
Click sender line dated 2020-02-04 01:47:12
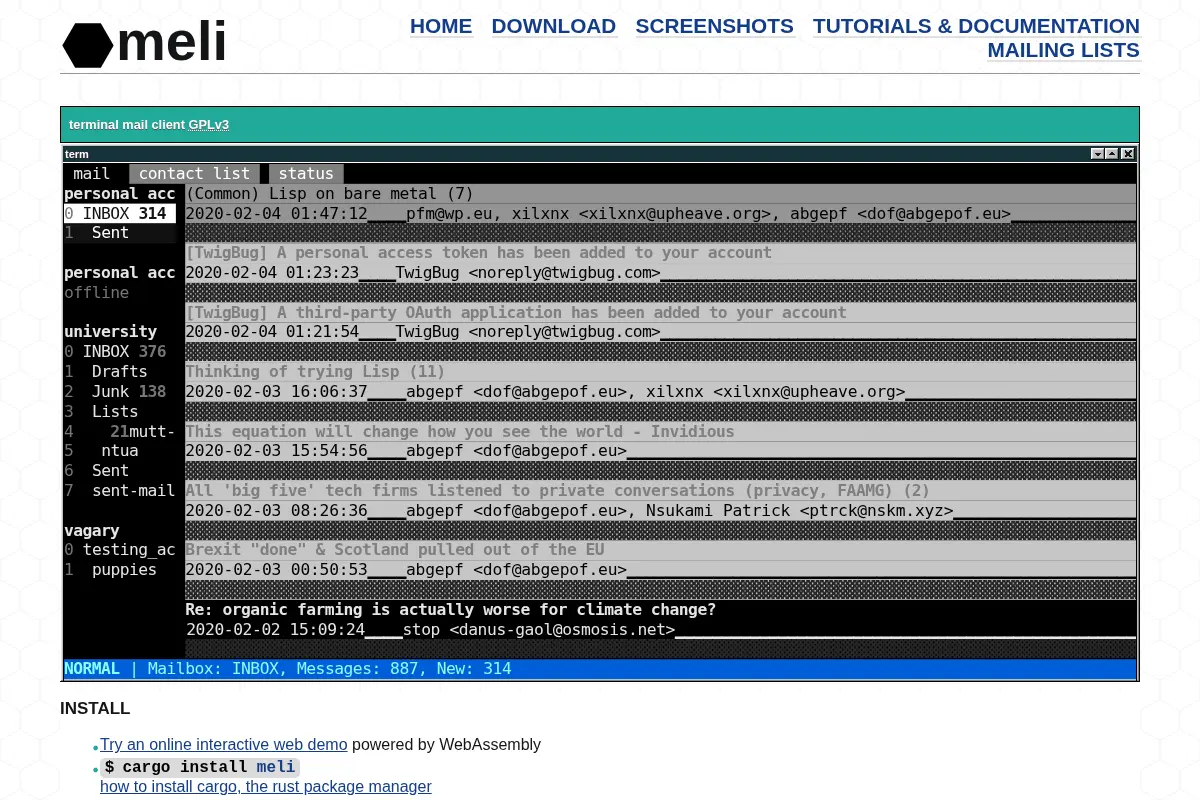(660, 214)
